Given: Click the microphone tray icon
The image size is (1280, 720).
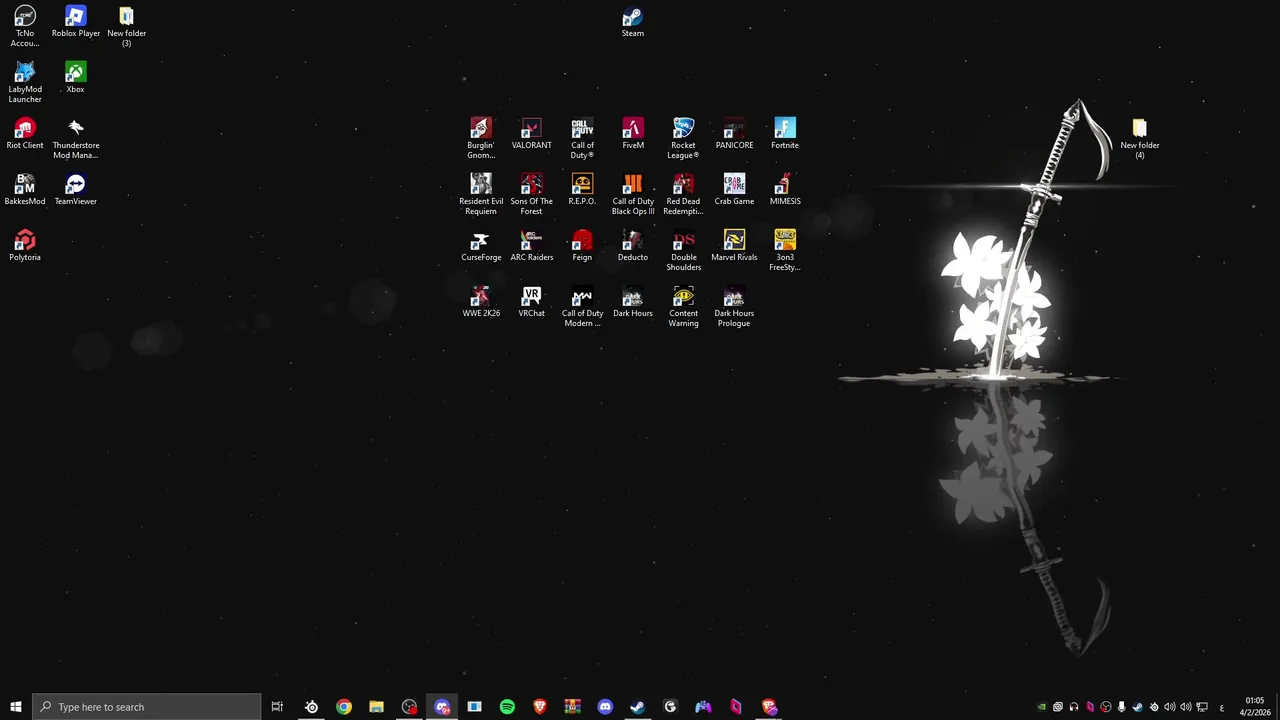Looking at the screenshot, I should coord(1122,707).
